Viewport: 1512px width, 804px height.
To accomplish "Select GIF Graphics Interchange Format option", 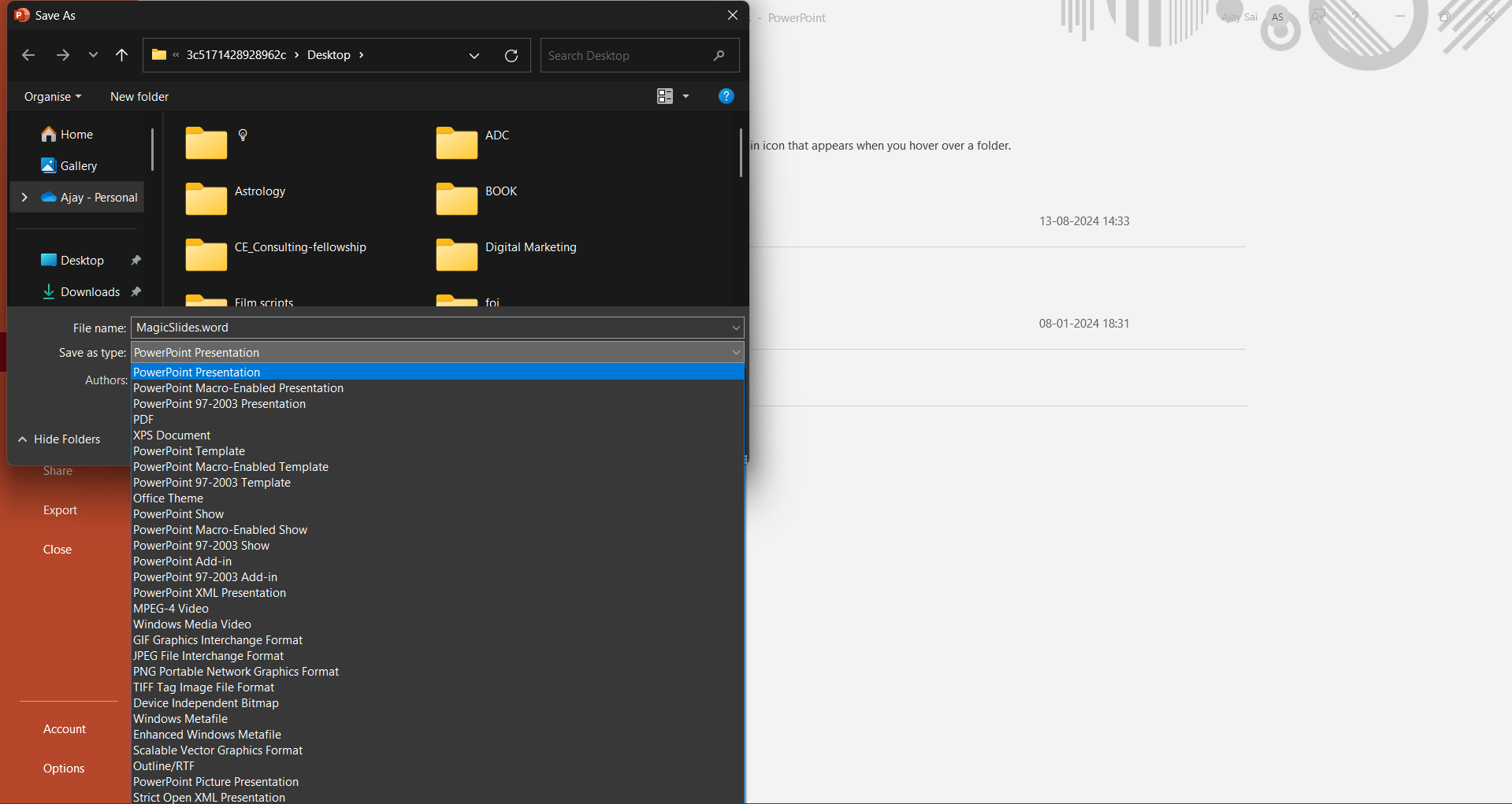I will (437, 640).
